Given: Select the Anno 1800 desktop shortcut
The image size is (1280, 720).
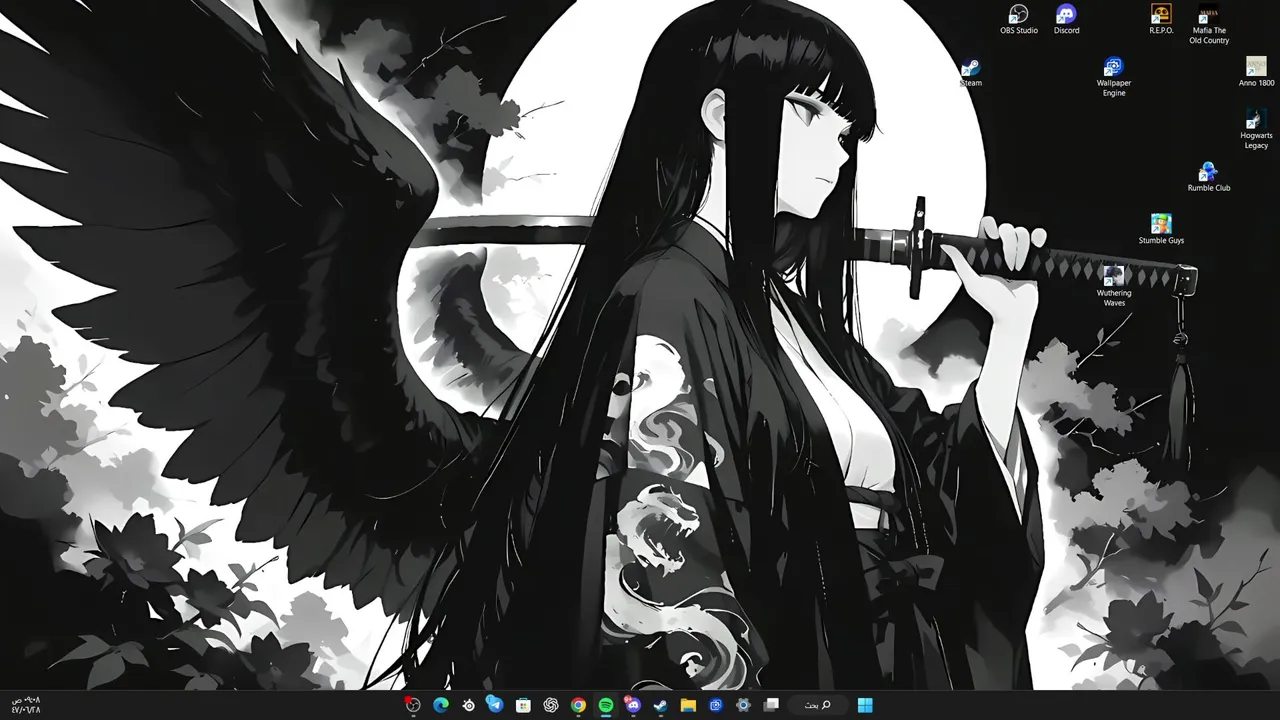Looking at the screenshot, I should (1256, 72).
